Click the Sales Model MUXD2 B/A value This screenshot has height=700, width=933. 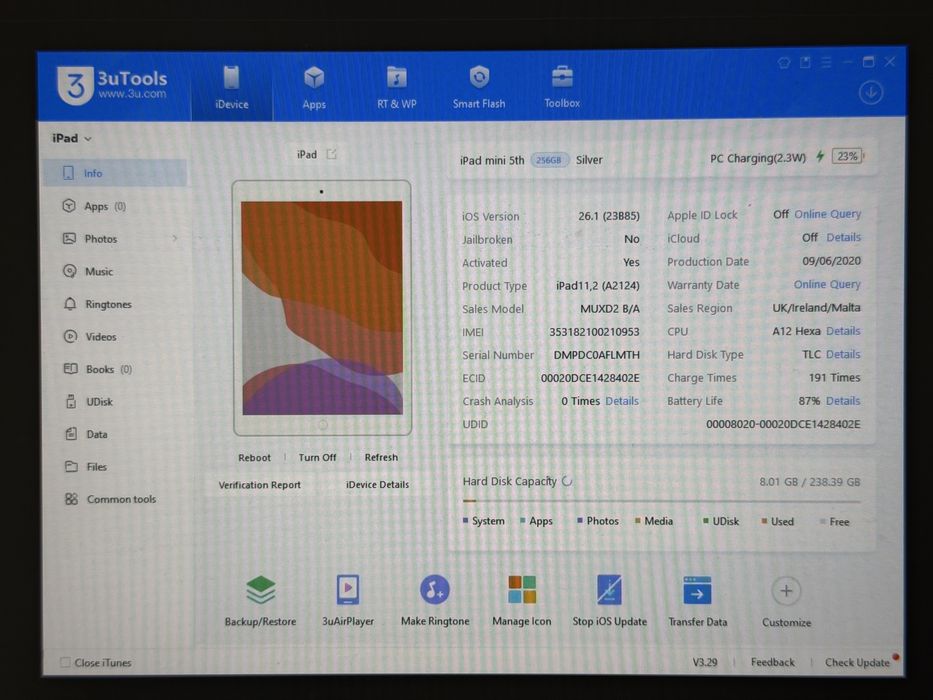[x=610, y=308]
